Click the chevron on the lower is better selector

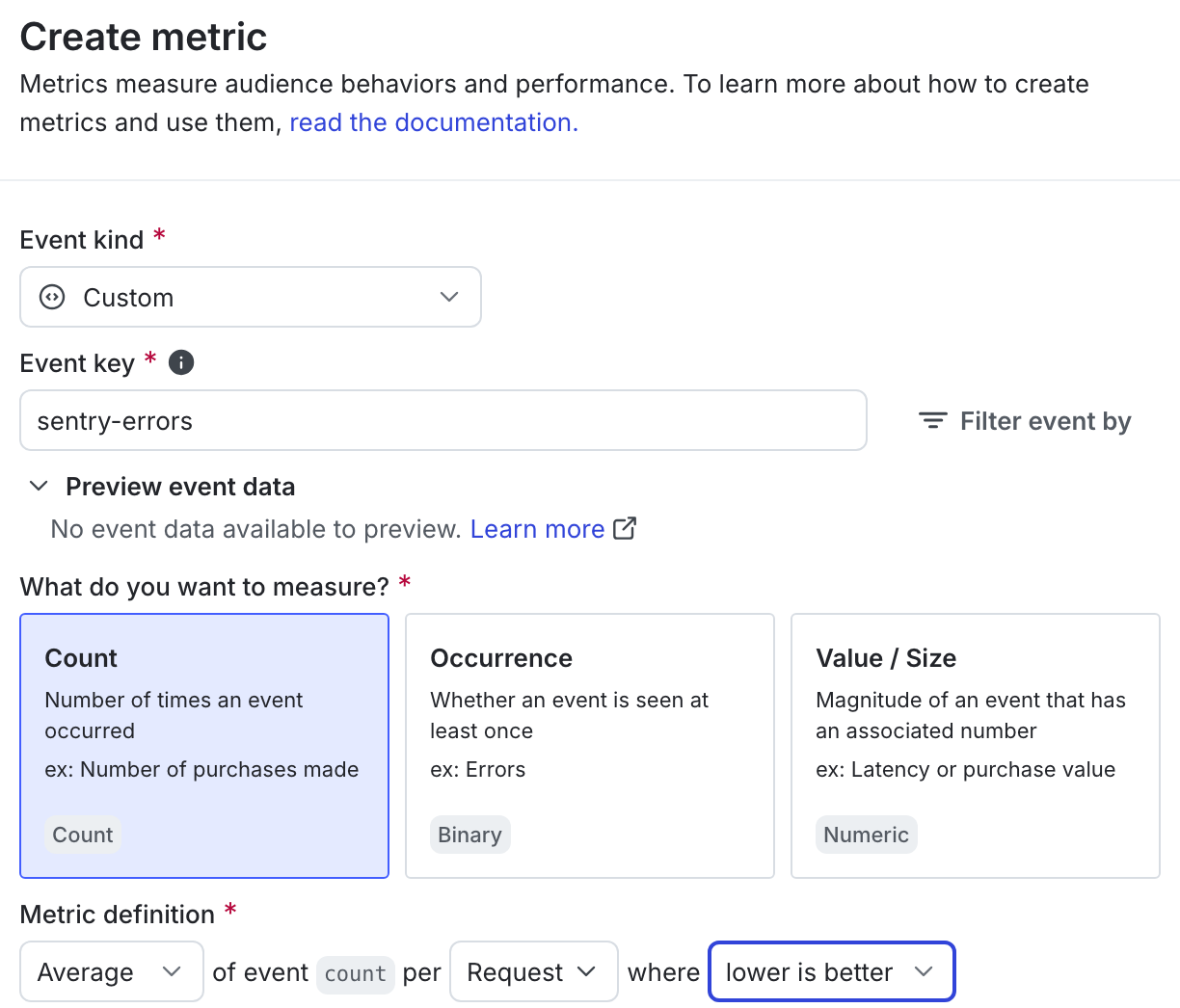point(924,971)
